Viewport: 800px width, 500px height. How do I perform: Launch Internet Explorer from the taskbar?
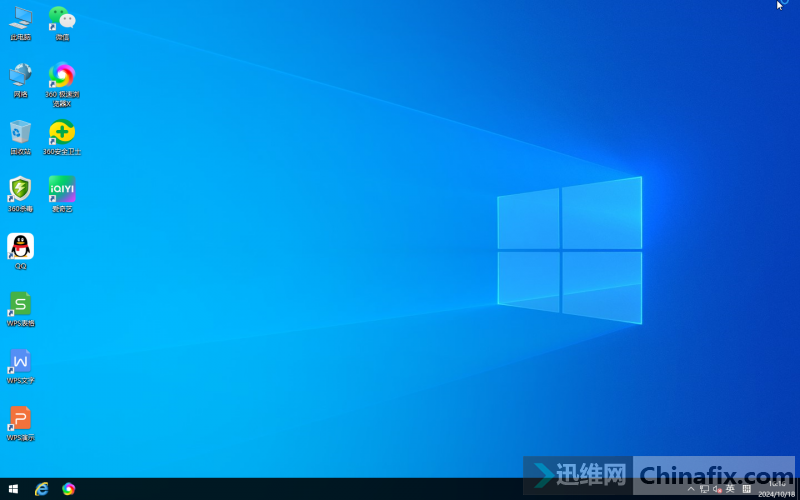point(41,489)
